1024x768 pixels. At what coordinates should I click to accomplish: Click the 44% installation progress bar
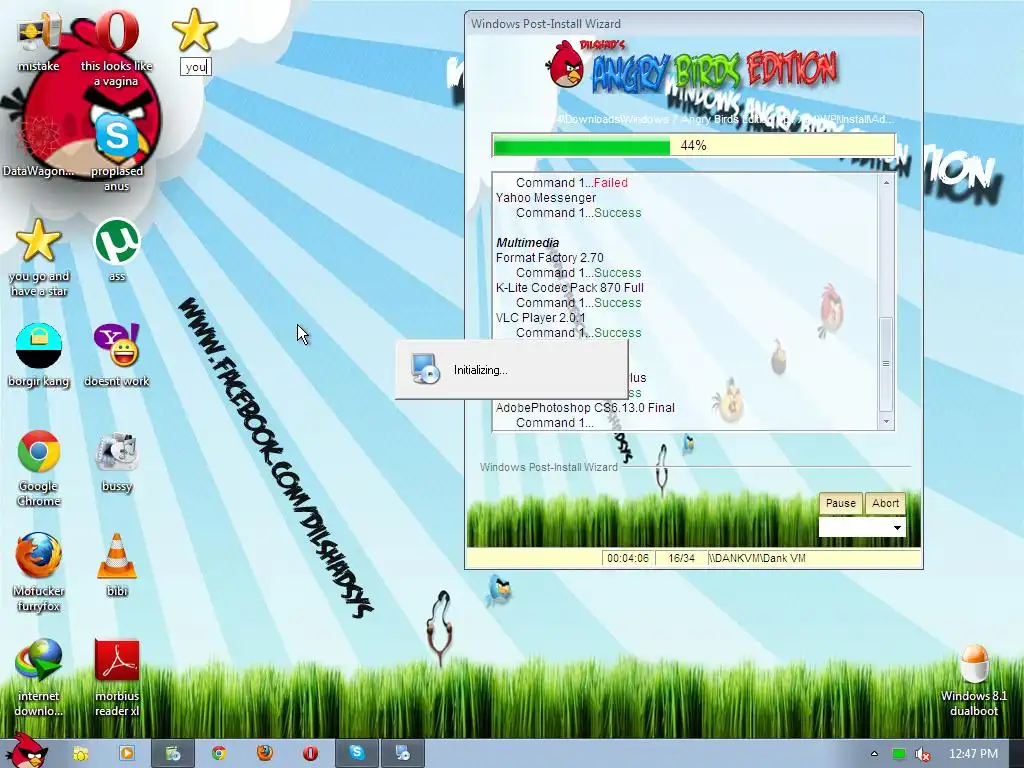tap(693, 145)
